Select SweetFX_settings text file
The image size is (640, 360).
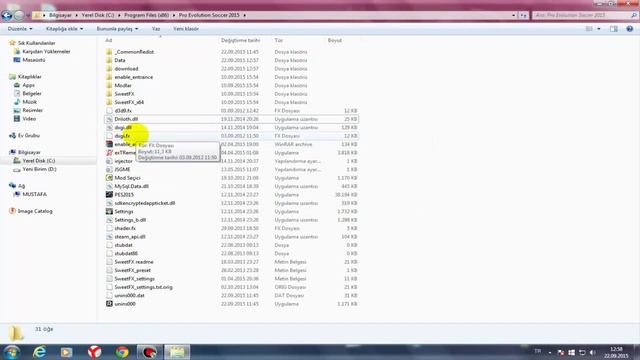[134, 279]
